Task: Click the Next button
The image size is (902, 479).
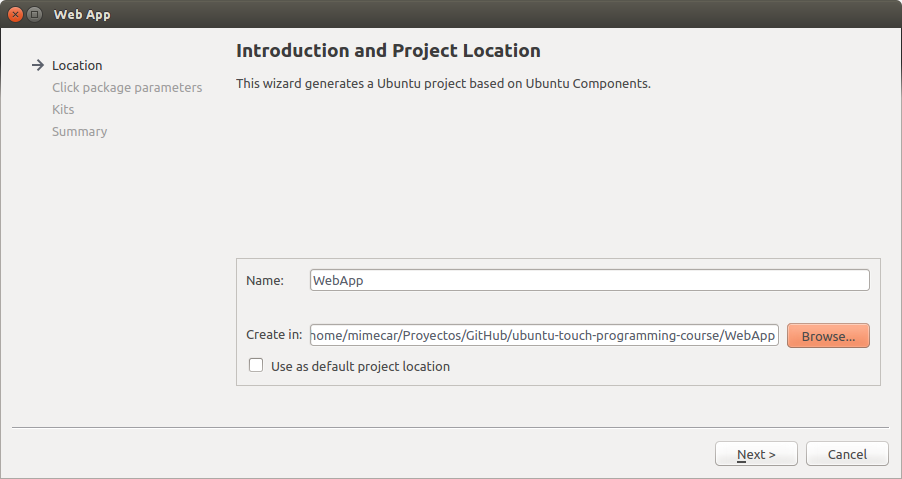Action: 756,454
